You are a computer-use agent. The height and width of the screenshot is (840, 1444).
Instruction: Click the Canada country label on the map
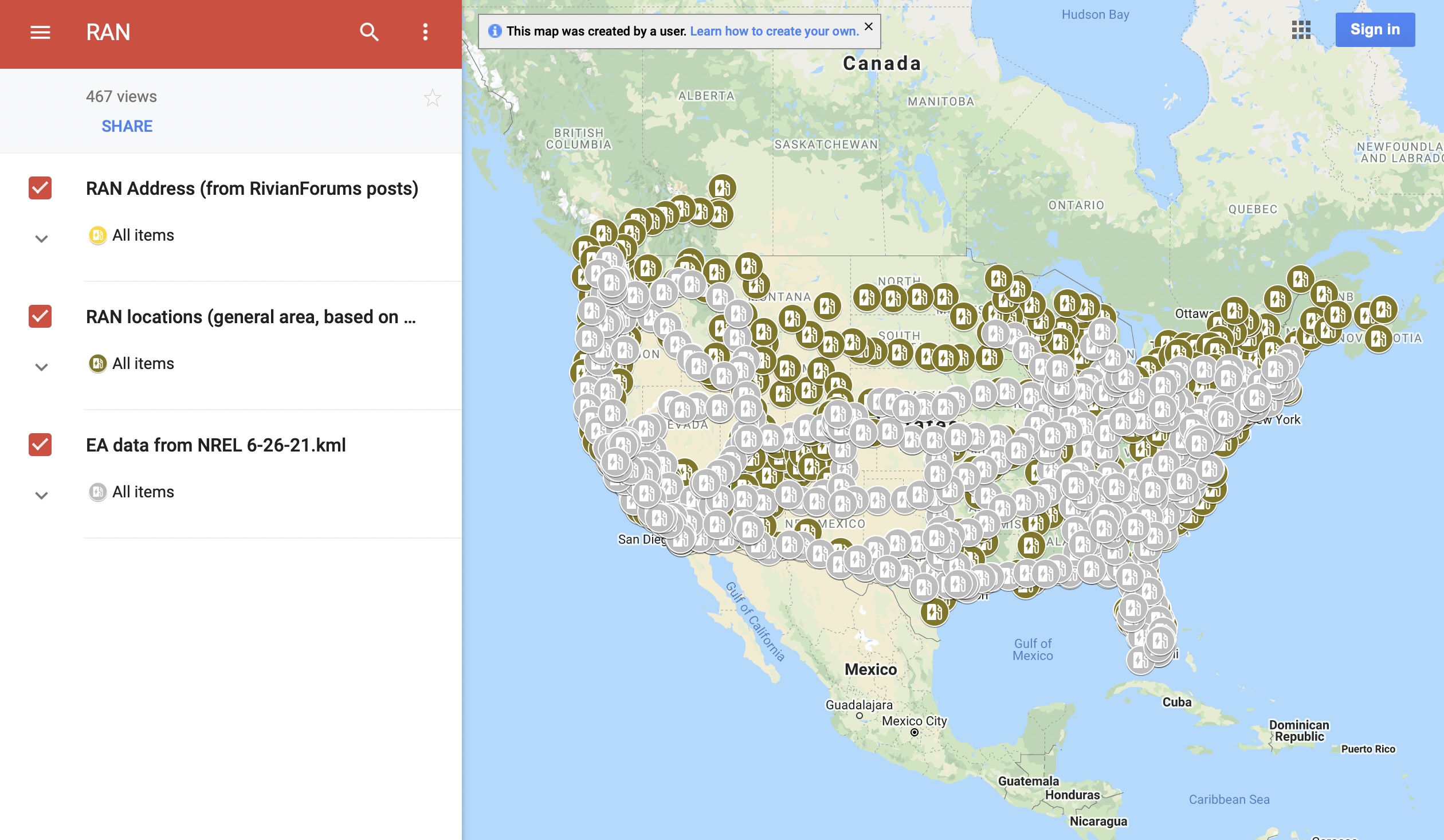pos(882,63)
